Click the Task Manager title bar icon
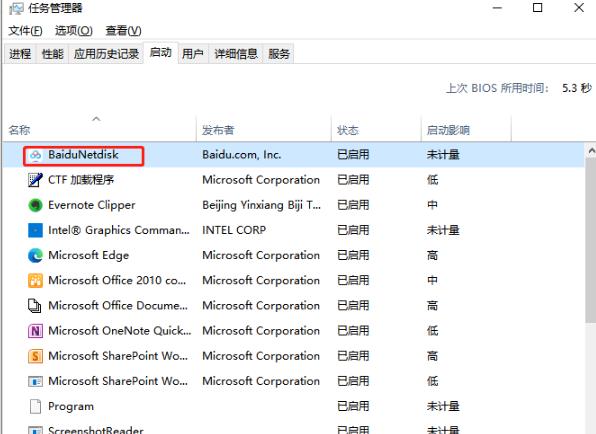The image size is (596, 434). coord(16,8)
